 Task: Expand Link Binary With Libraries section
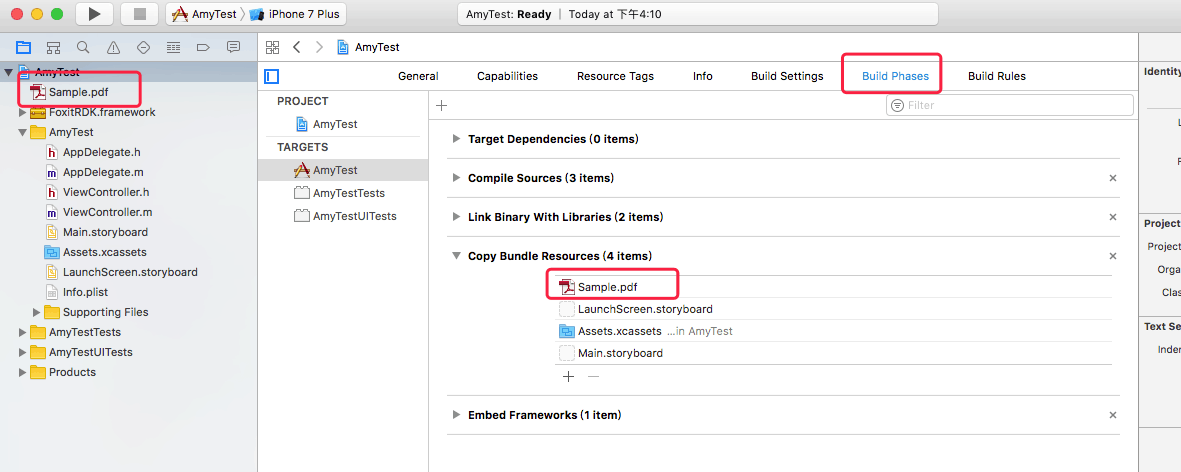[456, 217]
